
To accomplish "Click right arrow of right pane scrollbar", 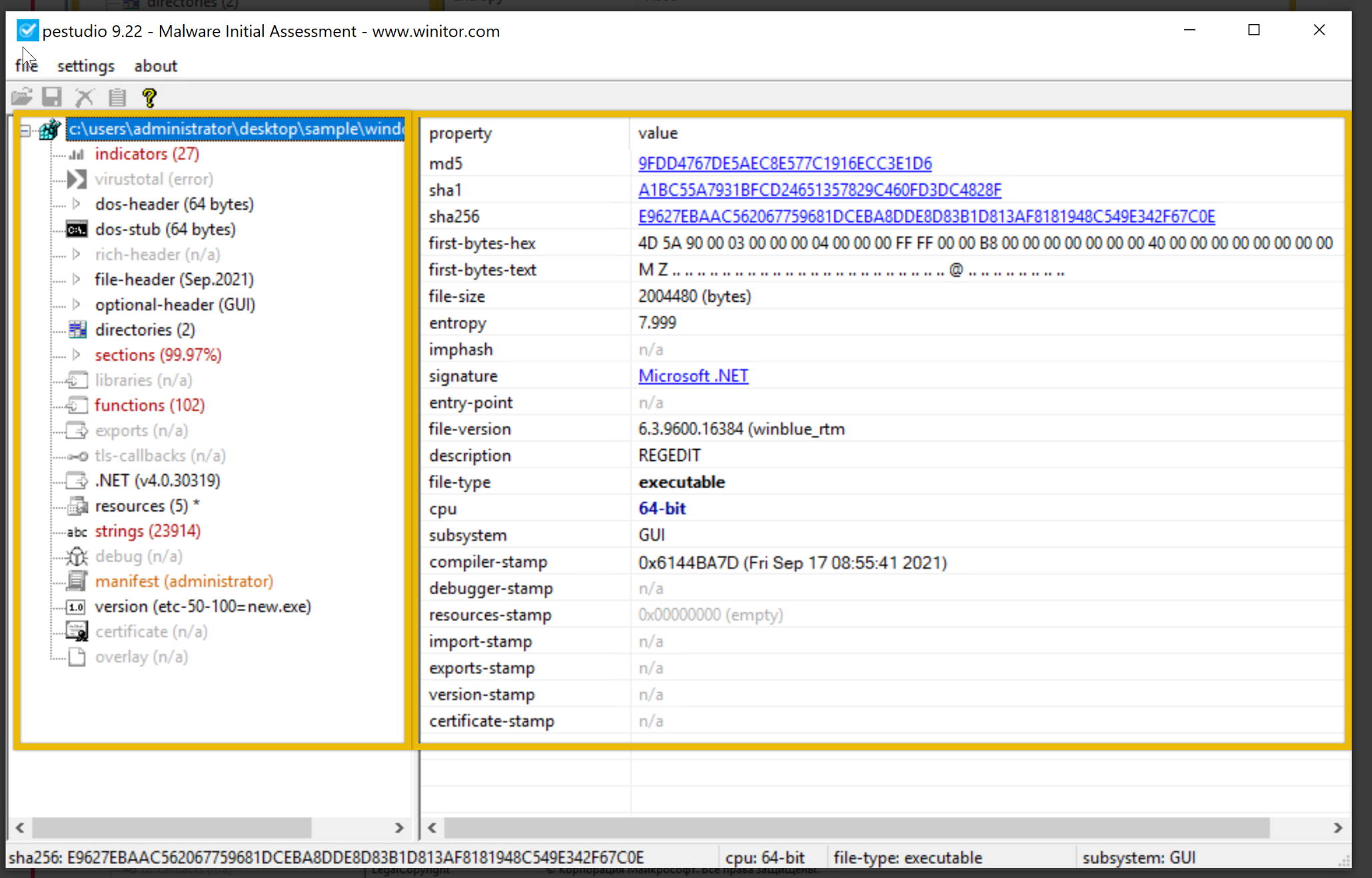I will 1337,827.
